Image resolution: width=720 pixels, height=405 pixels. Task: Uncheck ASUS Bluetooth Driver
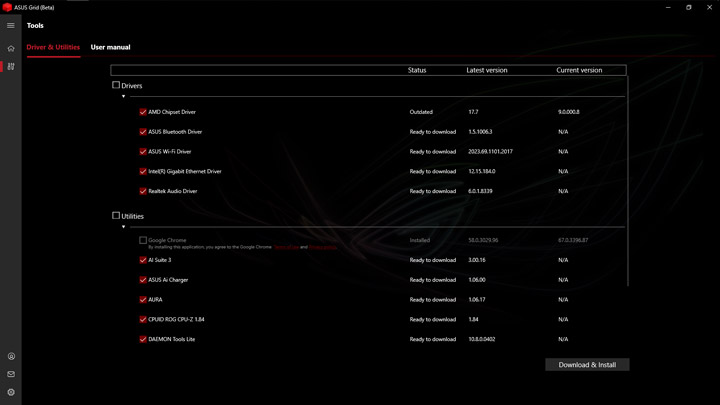pos(143,132)
